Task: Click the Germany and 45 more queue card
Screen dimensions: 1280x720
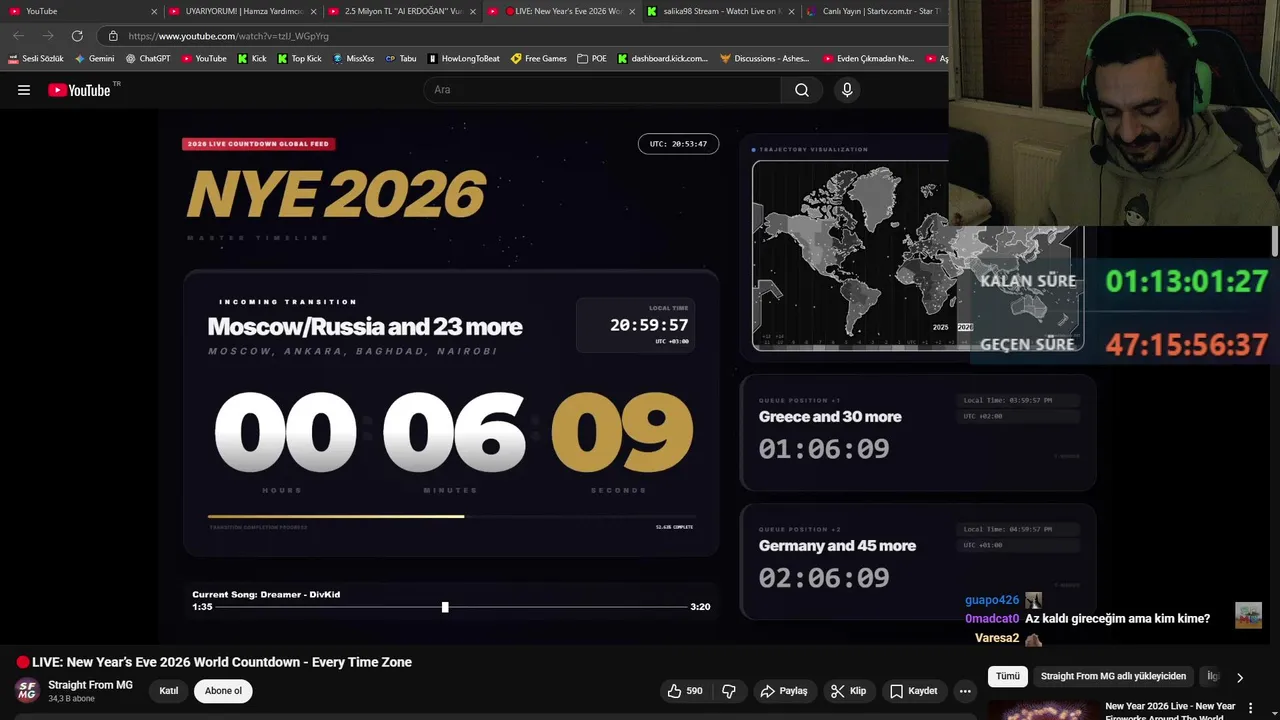Action: tap(918, 562)
